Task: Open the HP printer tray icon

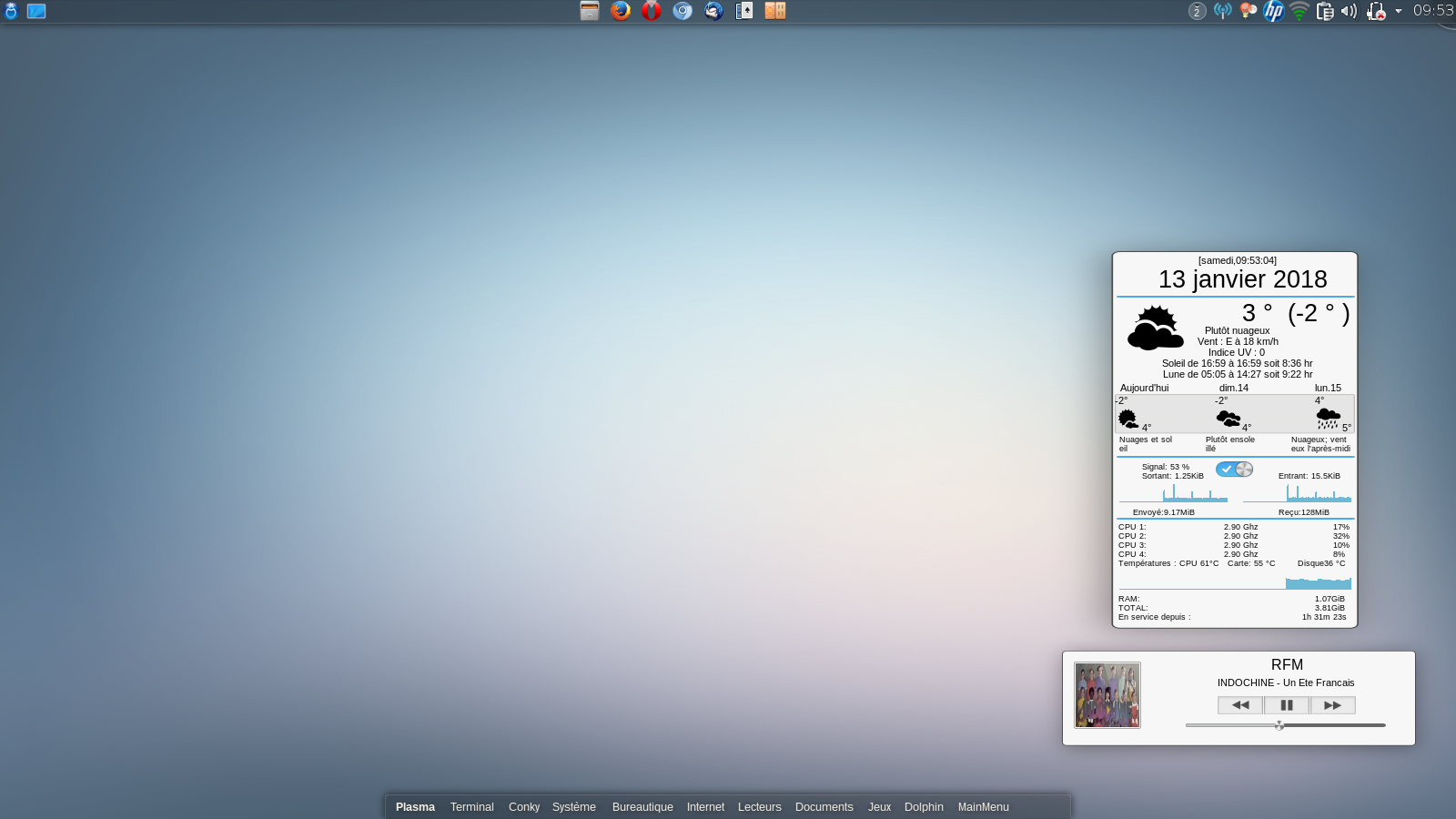Action: (1274, 11)
